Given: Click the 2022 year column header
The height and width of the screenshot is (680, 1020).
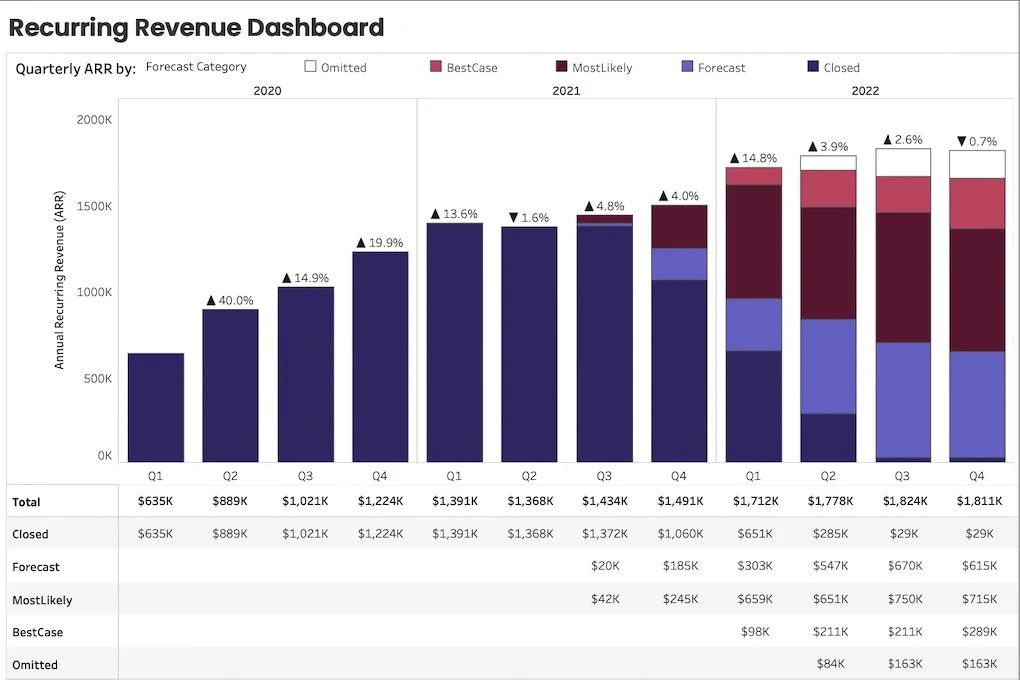Looking at the screenshot, I should tap(865, 90).
